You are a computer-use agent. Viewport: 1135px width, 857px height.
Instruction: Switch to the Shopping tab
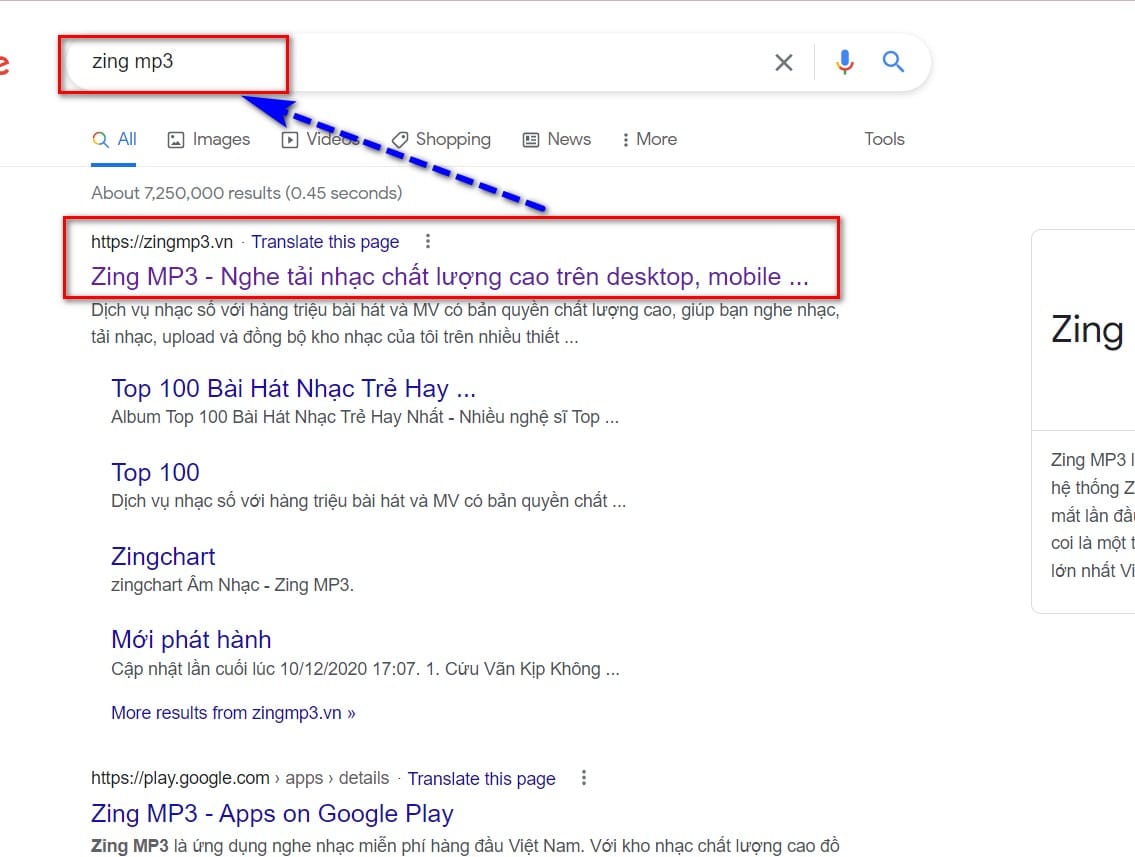441,139
